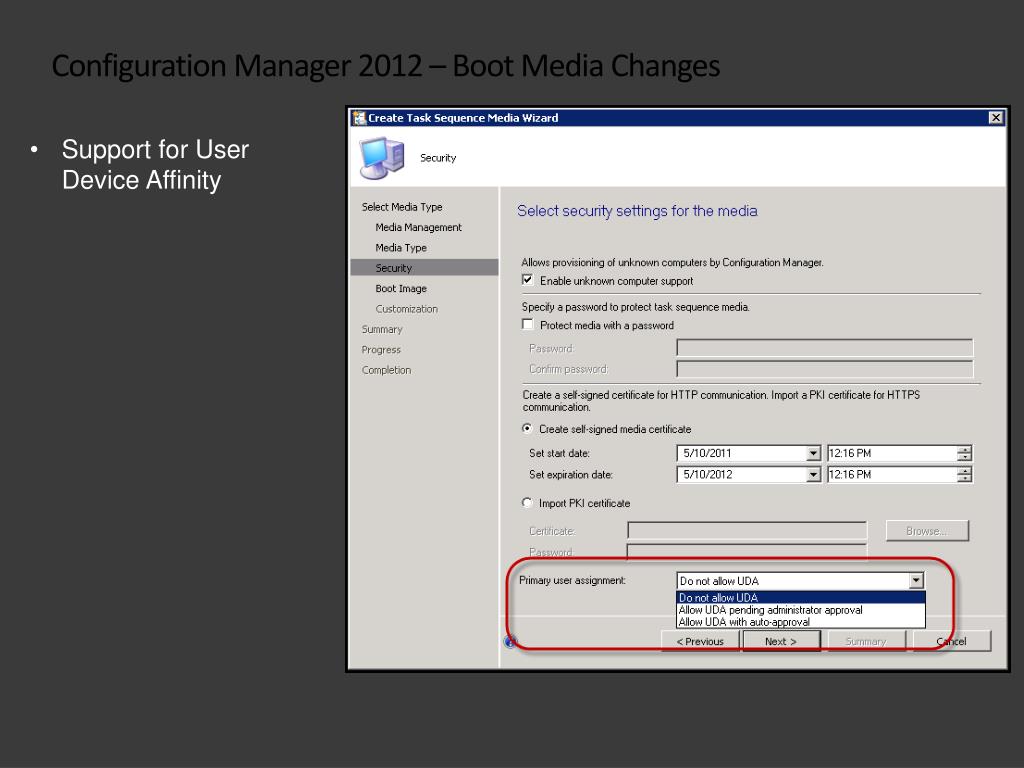
Task: Click the Summary button at bottom
Action: click(866, 641)
